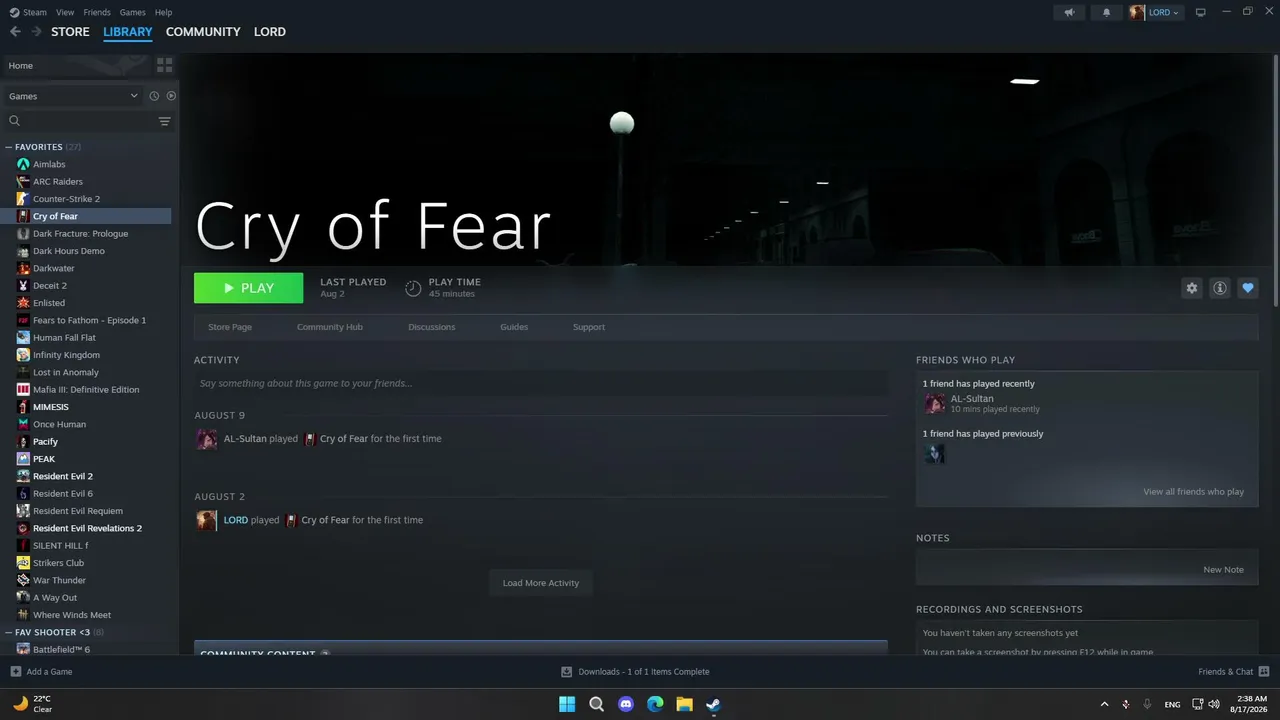Click the Human Fall Flat game icon
1280x720 pixels.
click(23, 338)
